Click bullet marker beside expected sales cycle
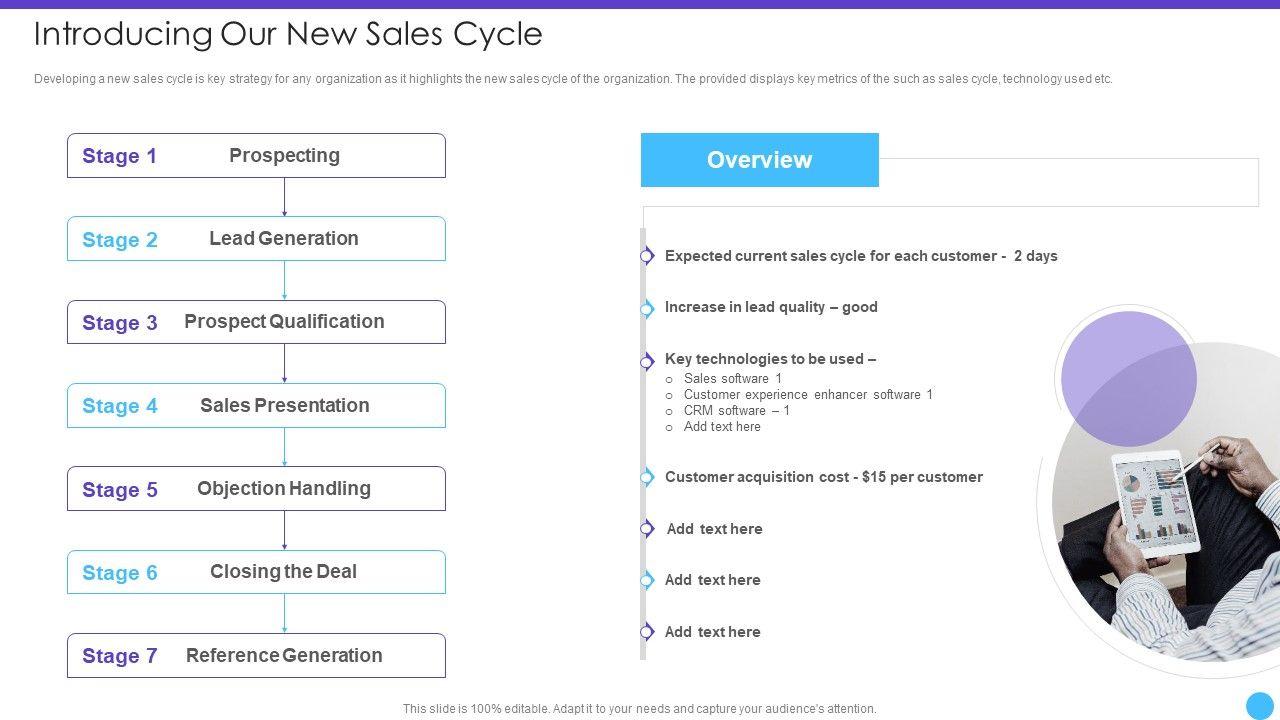The width and height of the screenshot is (1280, 720). (647, 256)
